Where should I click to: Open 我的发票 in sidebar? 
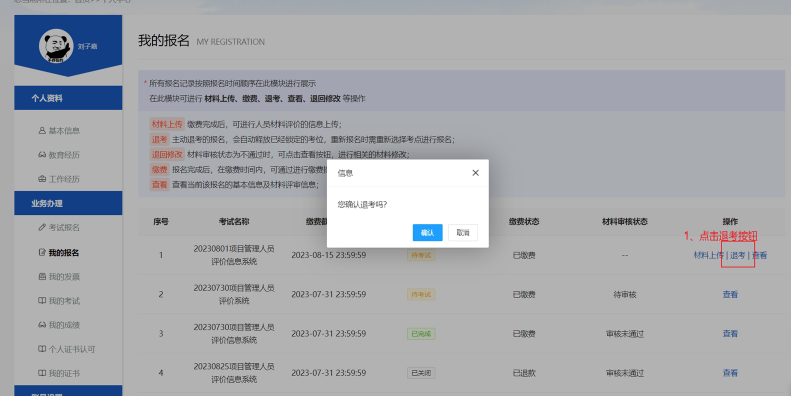[x=64, y=277]
